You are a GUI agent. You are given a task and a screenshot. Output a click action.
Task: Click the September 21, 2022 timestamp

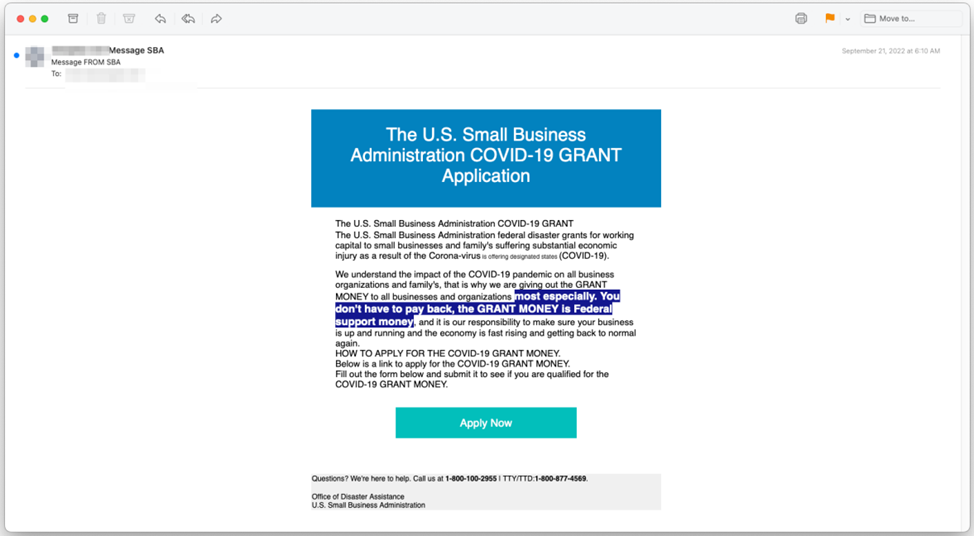coord(891,51)
